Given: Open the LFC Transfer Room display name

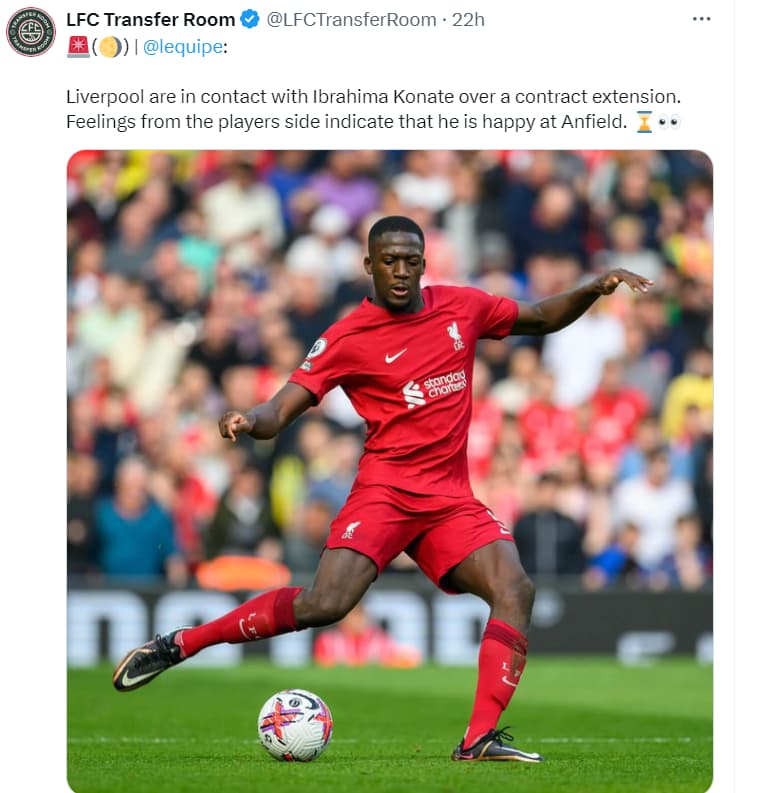Looking at the screenshot, I should [x=151, y=19].
